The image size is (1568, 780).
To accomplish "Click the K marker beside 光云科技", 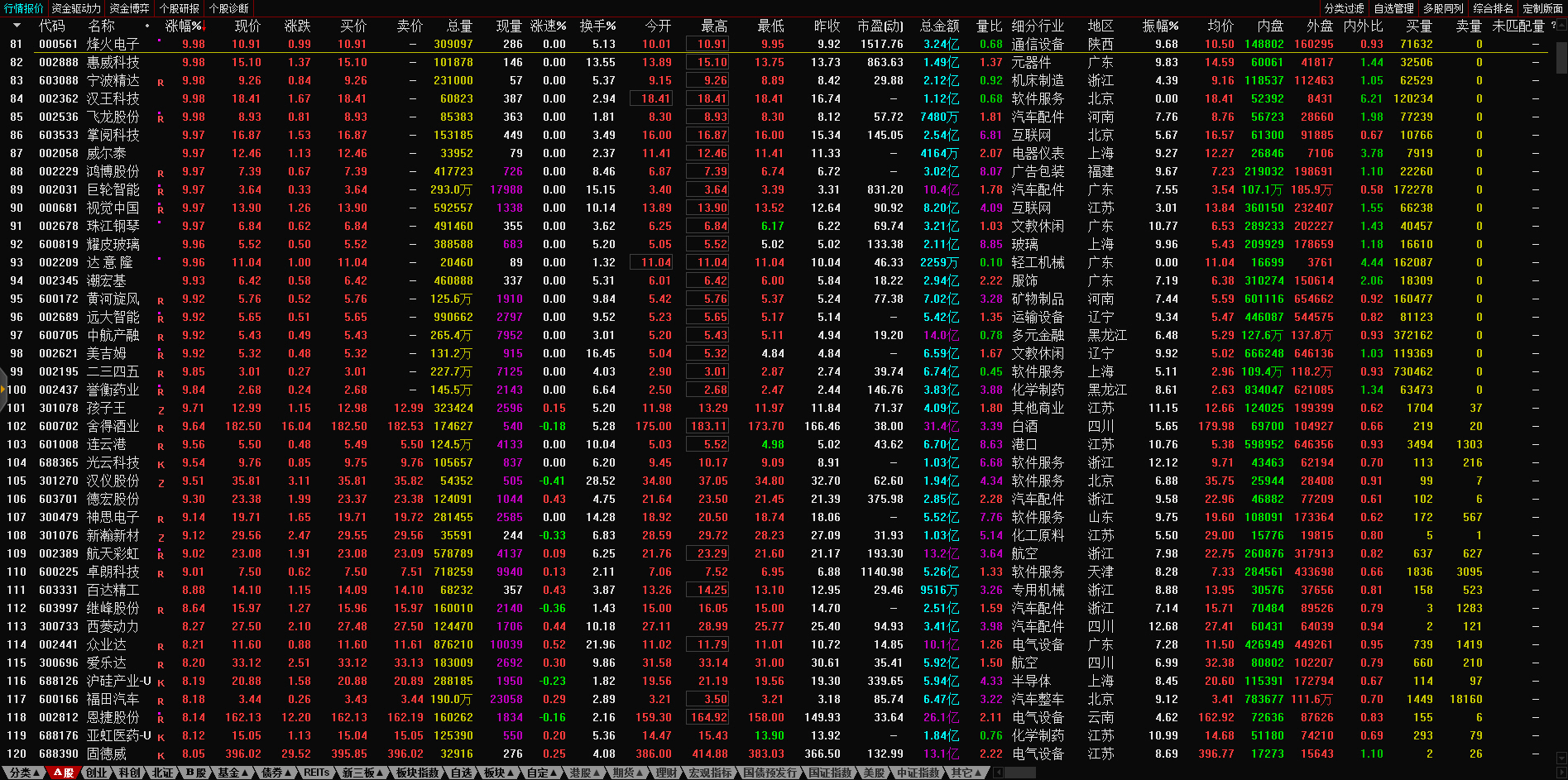I will pos(161,465).
